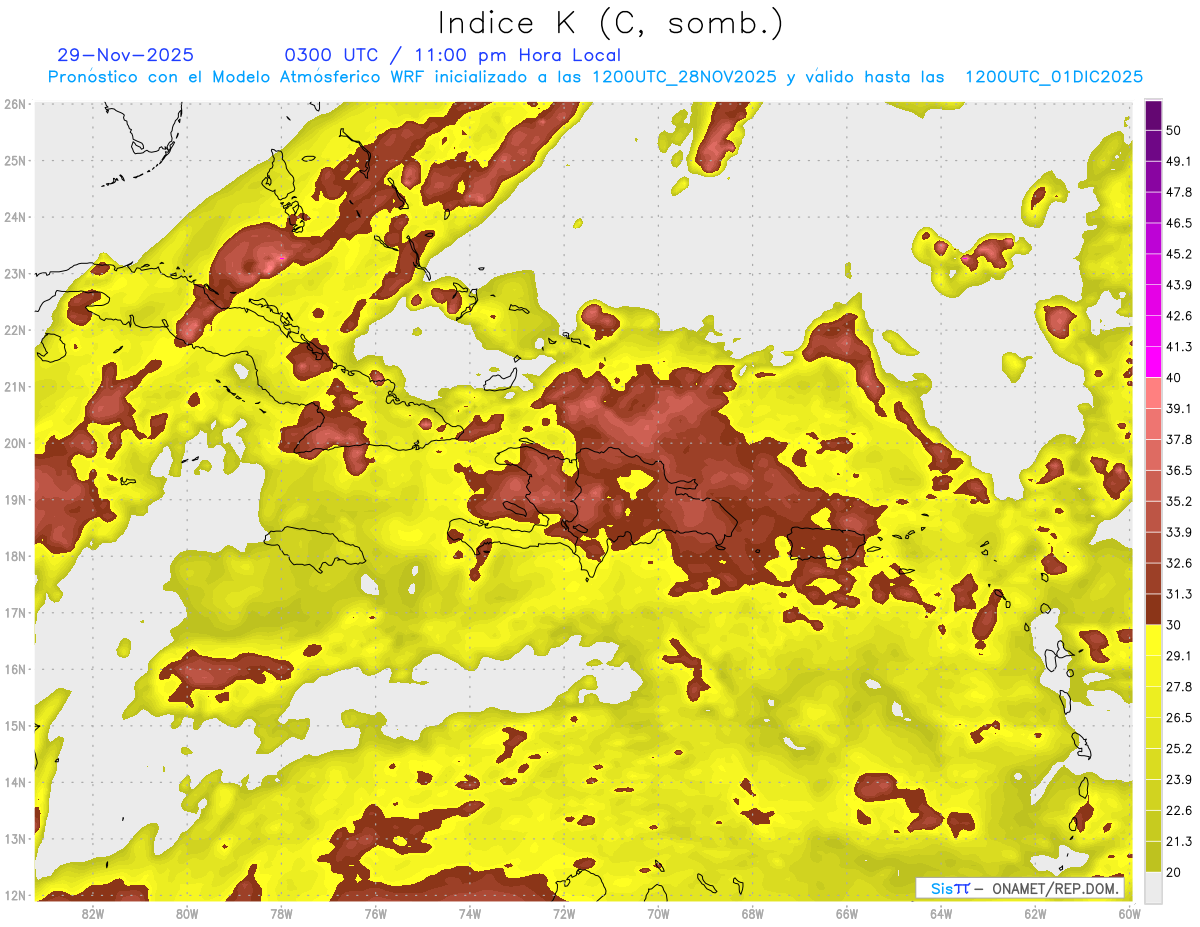The height and width of the screenshot is (927, 1200).
Task: Click the '76W' longitude label
Action: pyautogui.click(x=375, y=914)
